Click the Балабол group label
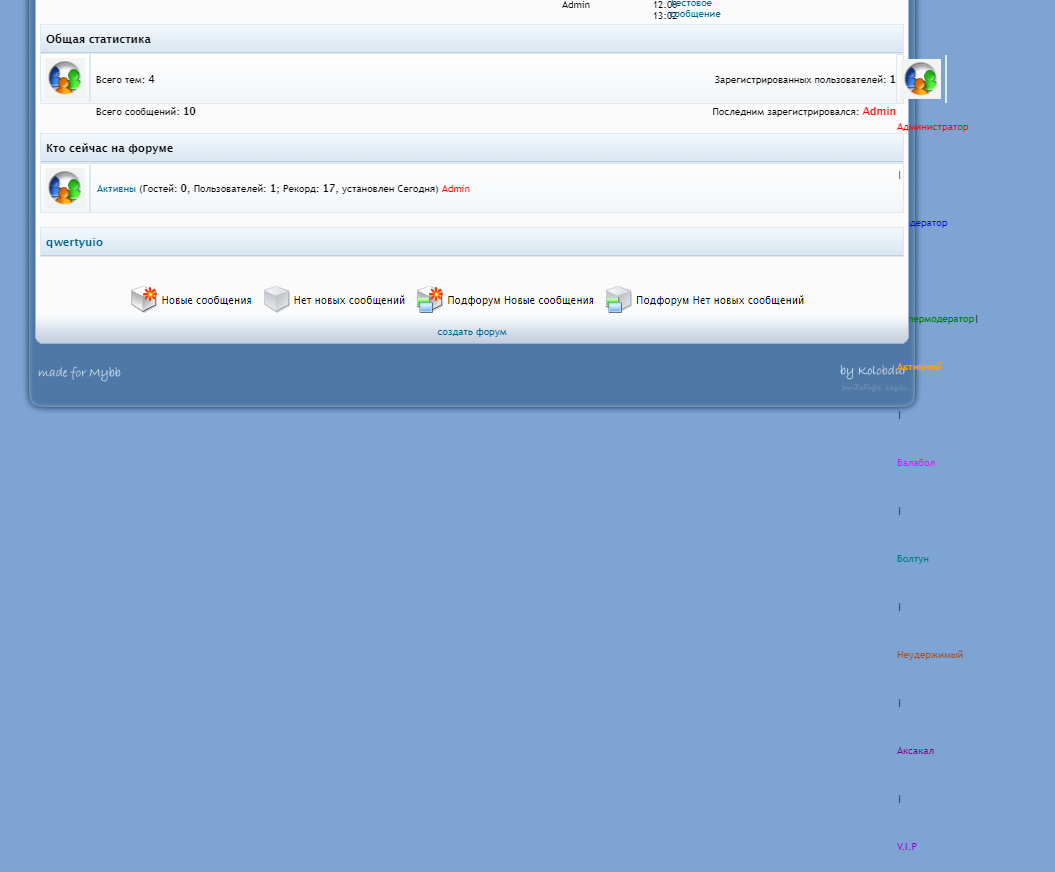This screenshot has width=1055, height=872. click(916, 463)
